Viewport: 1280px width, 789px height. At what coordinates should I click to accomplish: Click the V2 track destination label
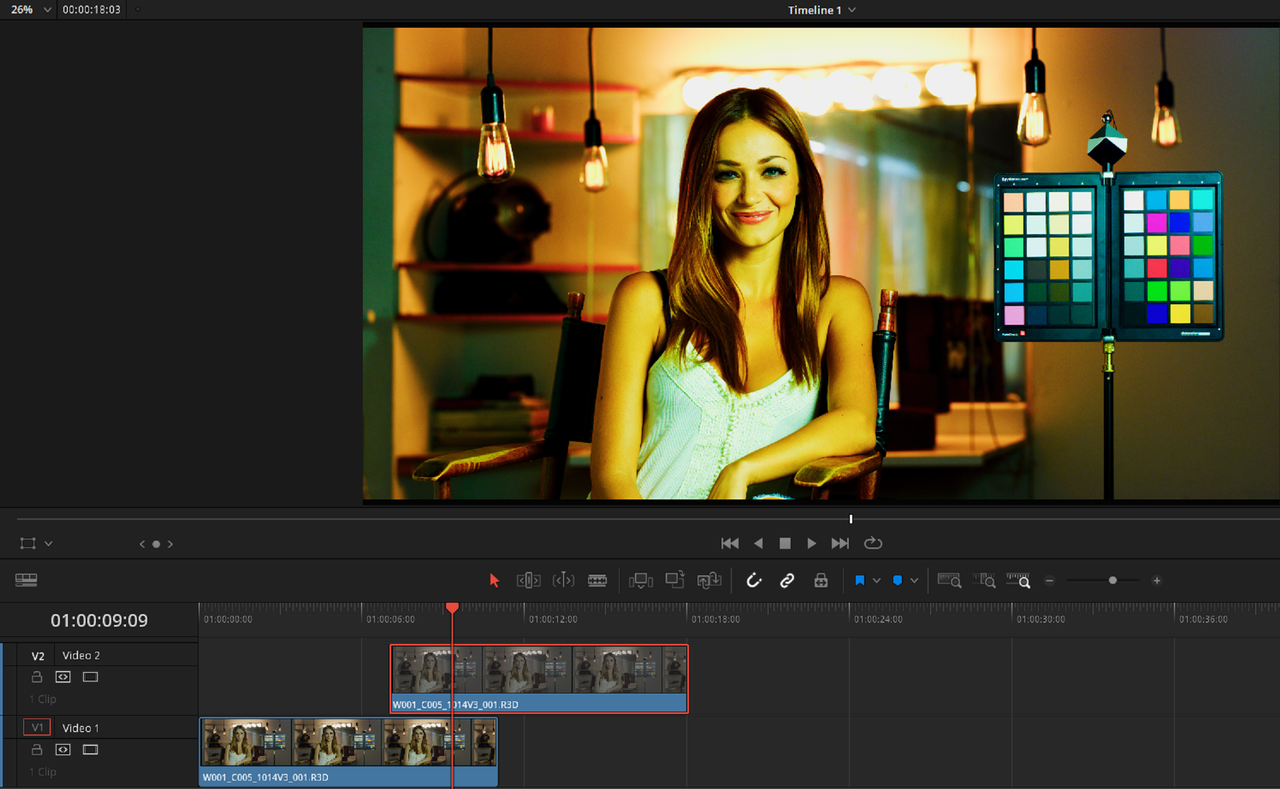[38, 656]
